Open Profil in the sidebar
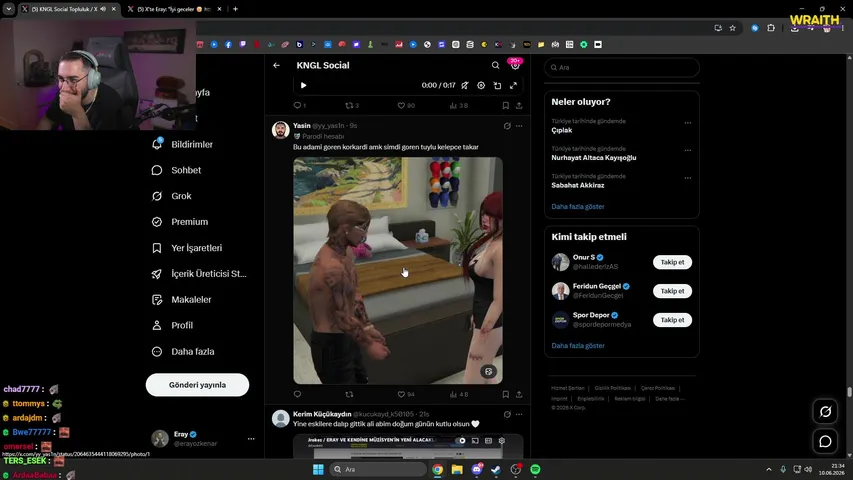The height and width of the screenshot is (480, 853). (x=172, y=325)
